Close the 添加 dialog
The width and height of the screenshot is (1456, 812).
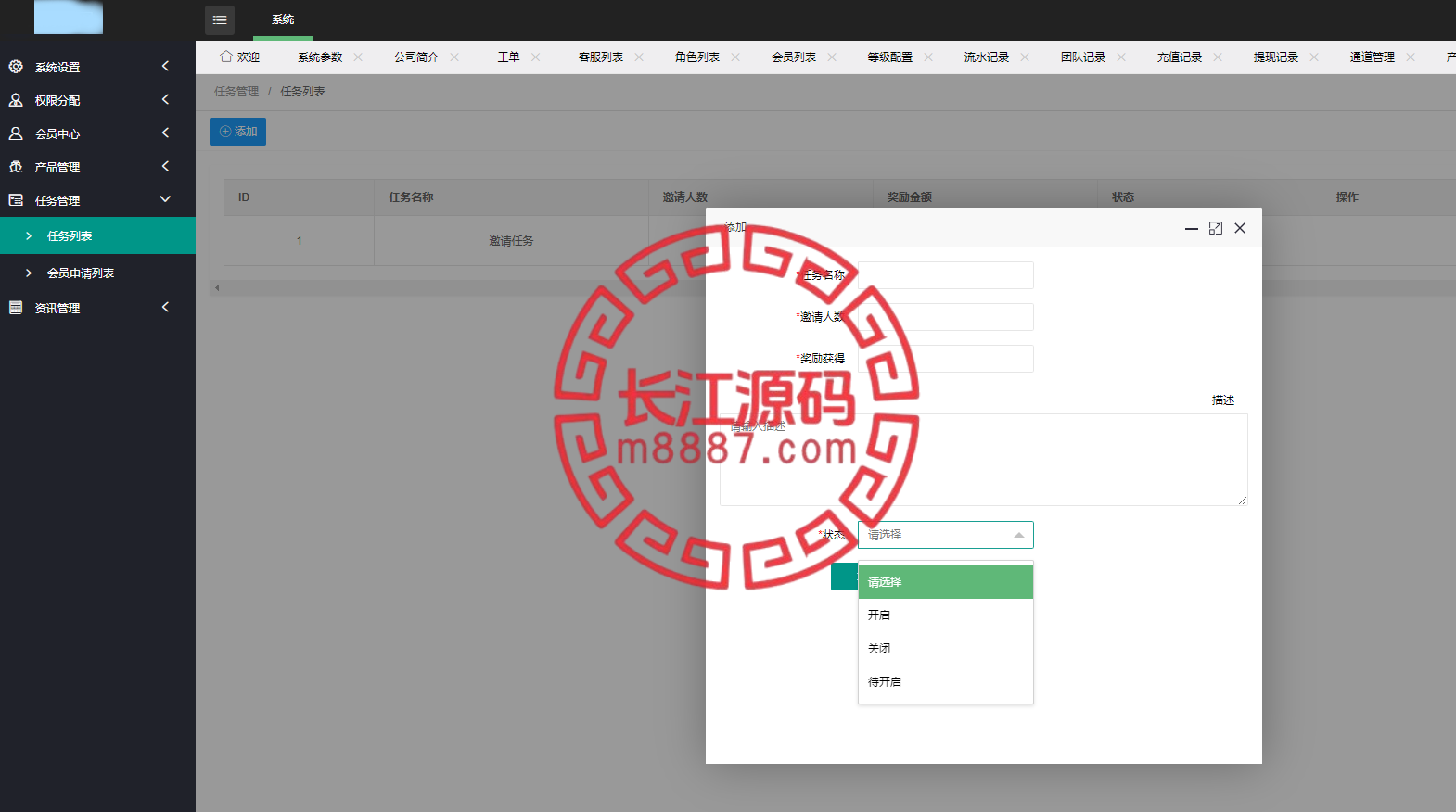click(x=1240, y=228)
